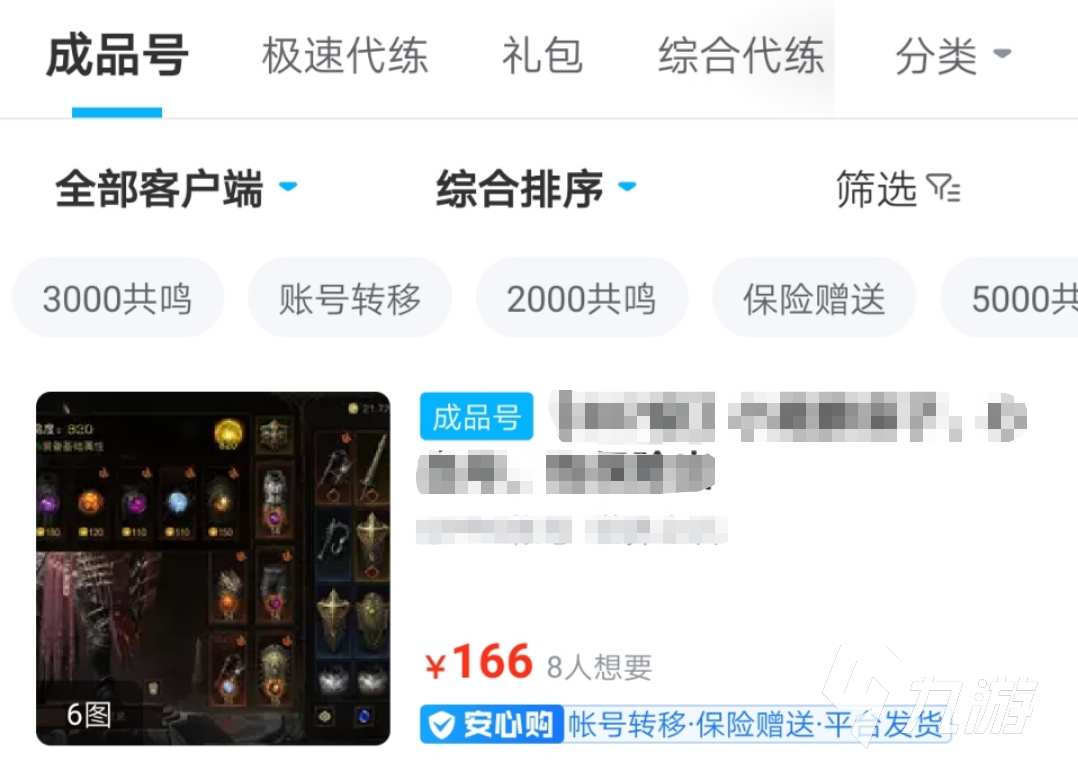Image resolution: width=1078 pixels, height=779 pixels.
Task: Click the 安心购 shield badge
Action: coord(492,725)
